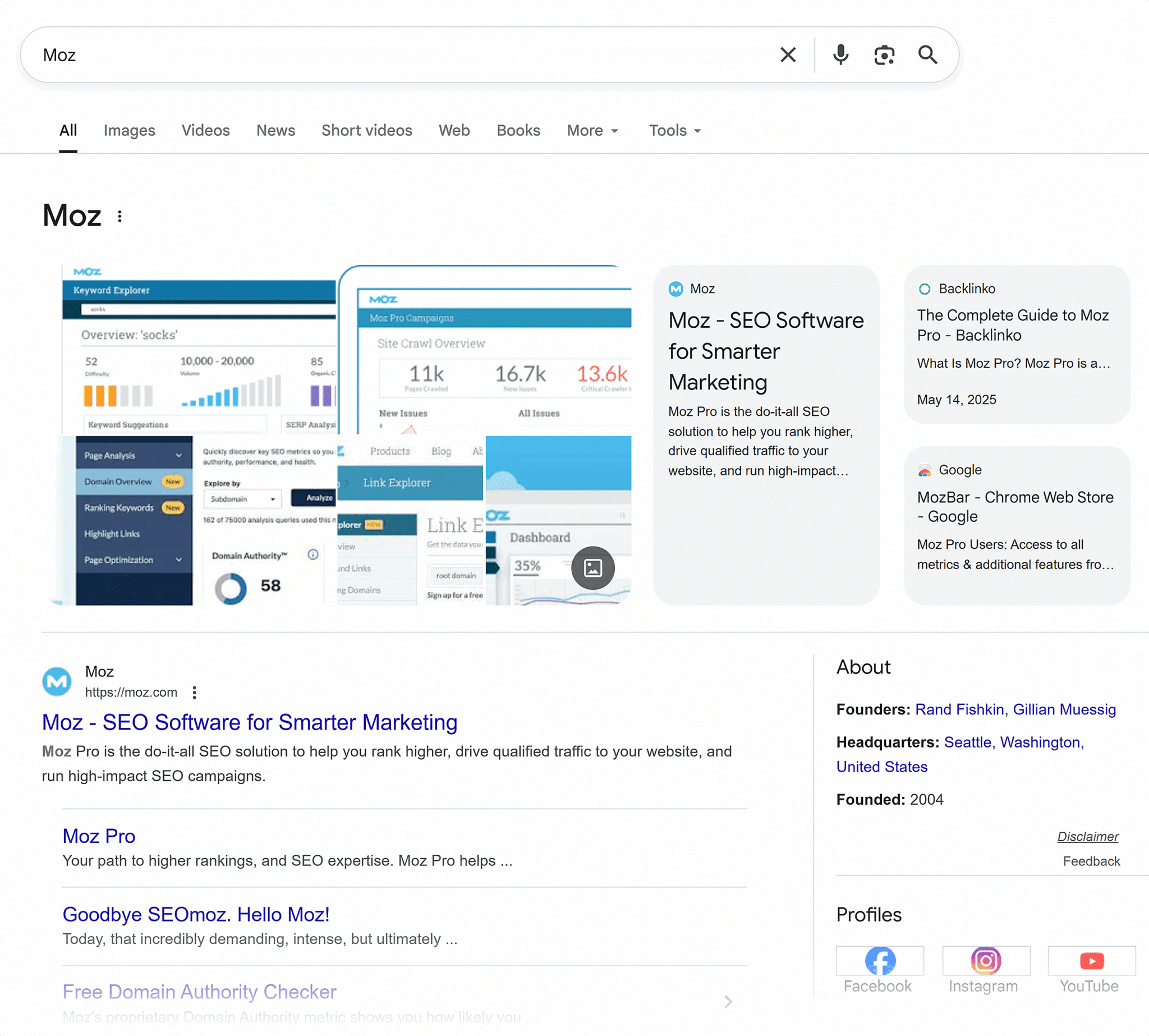This screenshot has height=1036, width=1149.
Task: Open search by image camera icon
Action: tap(884, 55)
